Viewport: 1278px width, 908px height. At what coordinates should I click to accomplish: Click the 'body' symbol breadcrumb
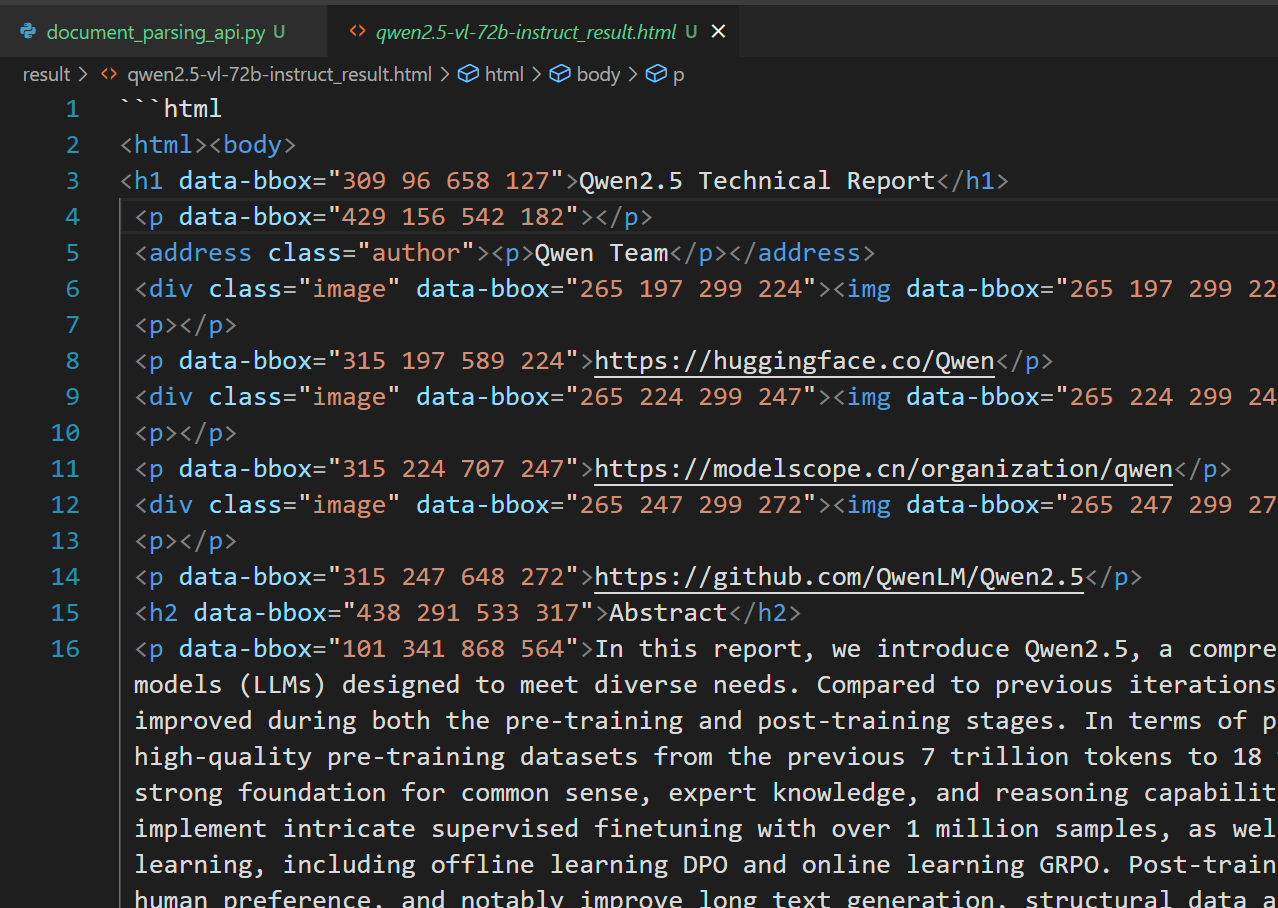598,74
